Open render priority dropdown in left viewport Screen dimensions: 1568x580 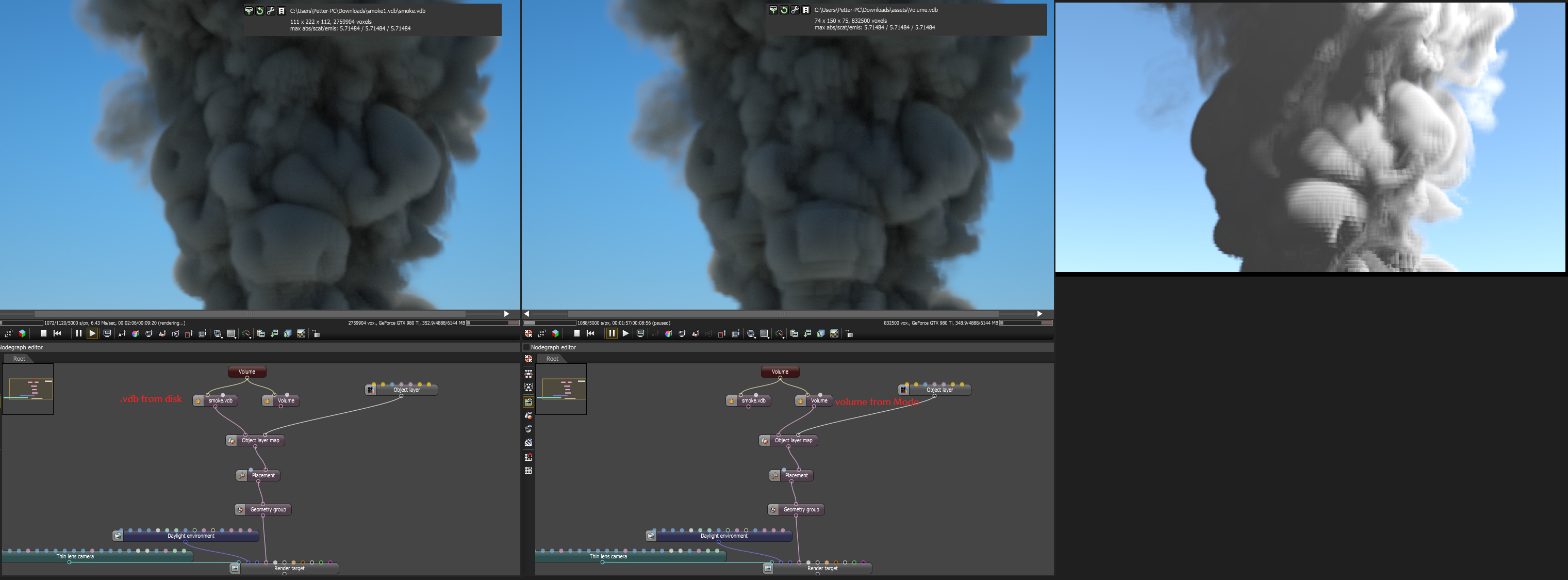246,333
